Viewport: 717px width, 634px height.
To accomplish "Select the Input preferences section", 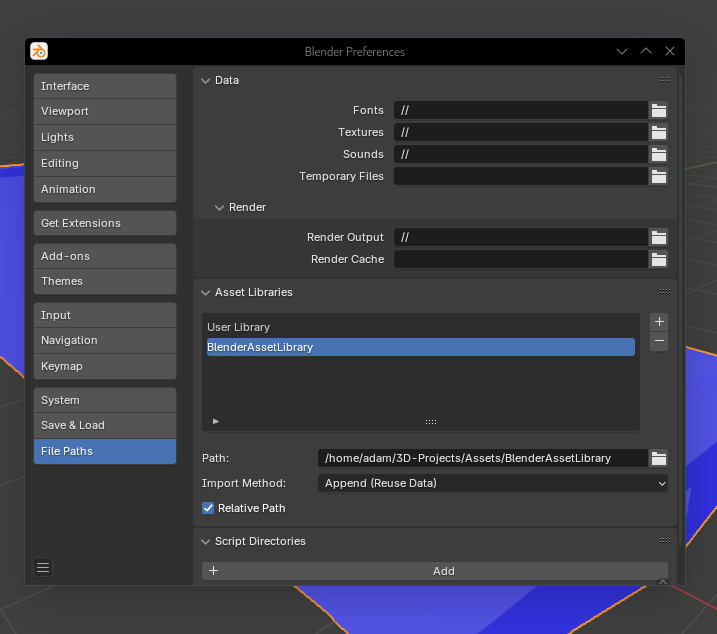I will coord(105,315).
